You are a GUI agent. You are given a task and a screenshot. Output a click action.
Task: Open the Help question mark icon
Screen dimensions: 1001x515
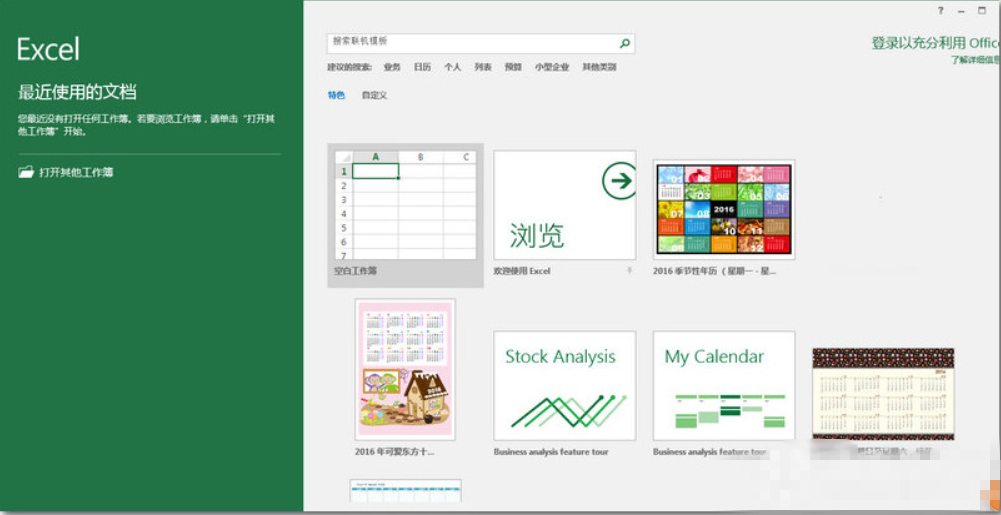[940, 11]
